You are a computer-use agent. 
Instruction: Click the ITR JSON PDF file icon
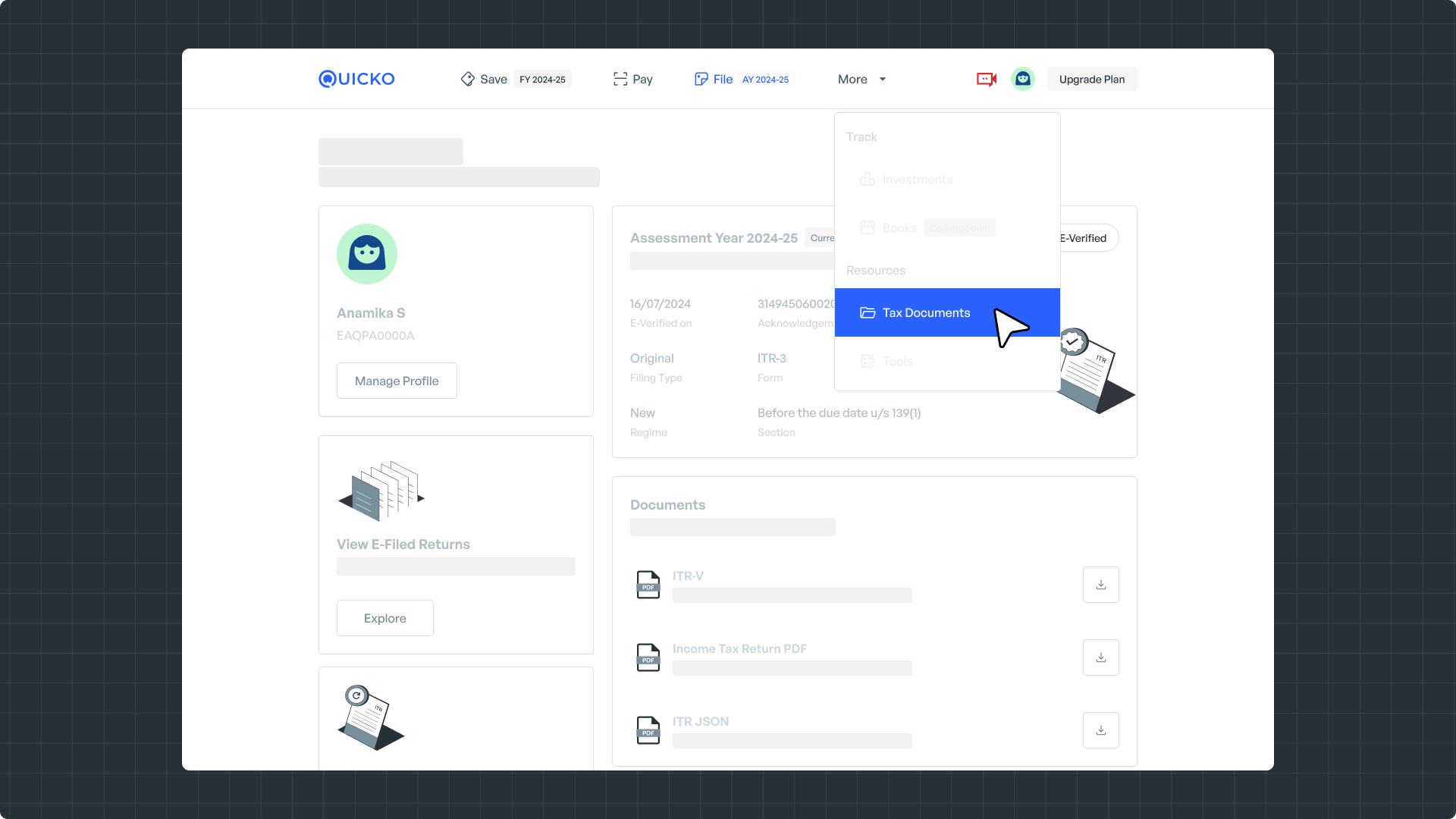(x=648, y=730)
